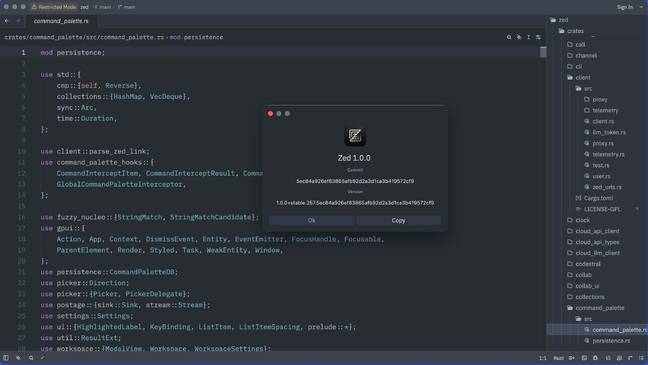Click Ok in the About Zed dialog

311,220
